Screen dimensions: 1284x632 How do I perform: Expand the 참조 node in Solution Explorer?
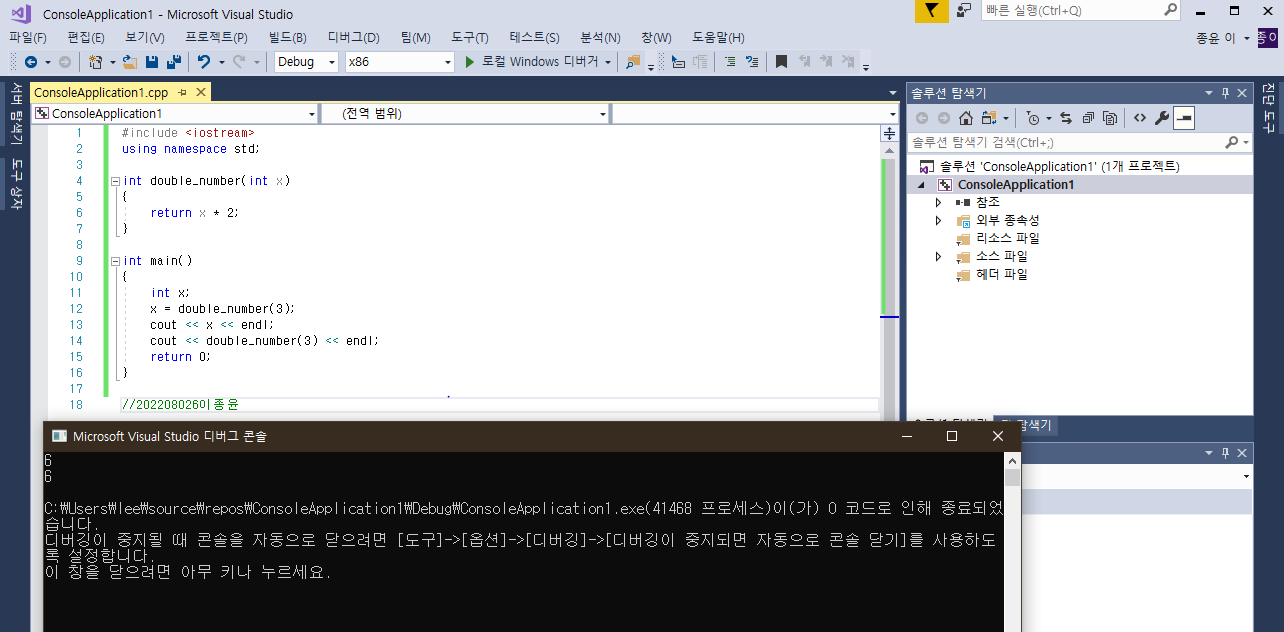[x=938, y=202]
